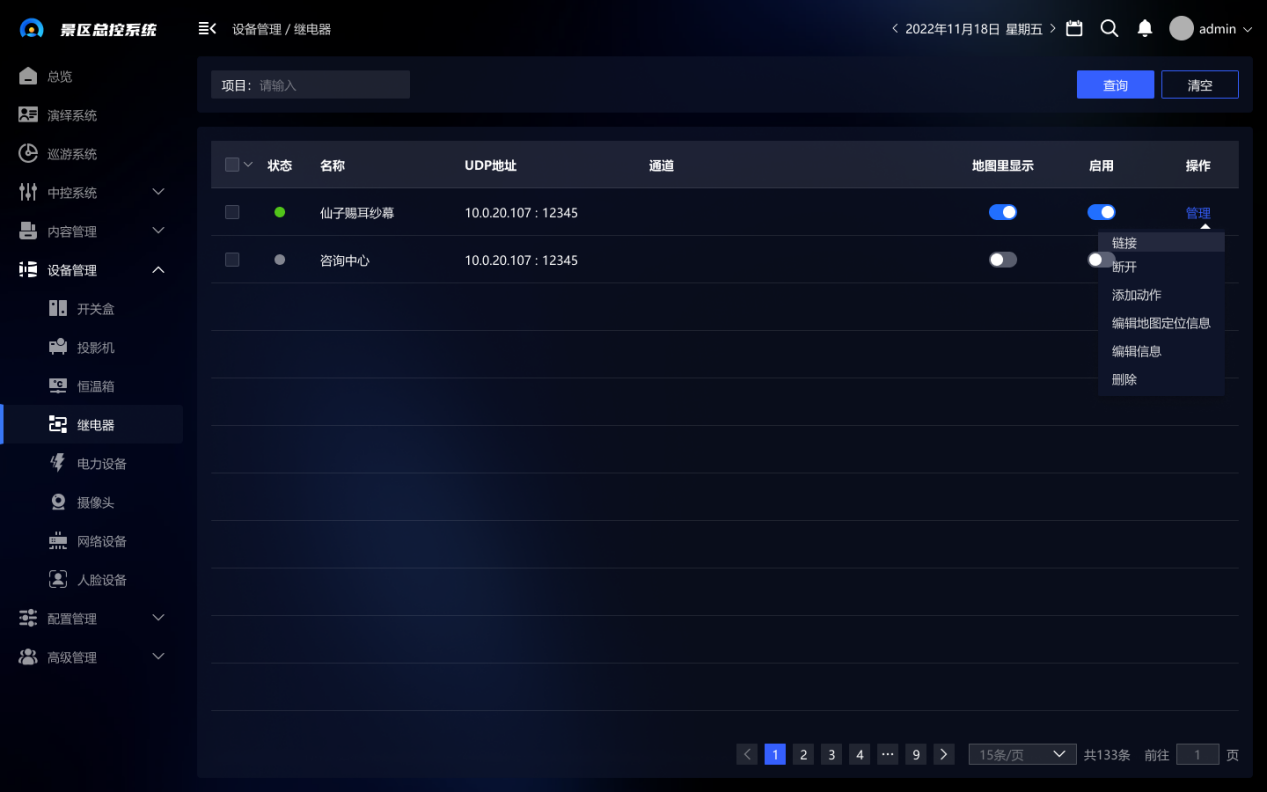Click the sidebar collapse icon in header

[x=207, y=29]
